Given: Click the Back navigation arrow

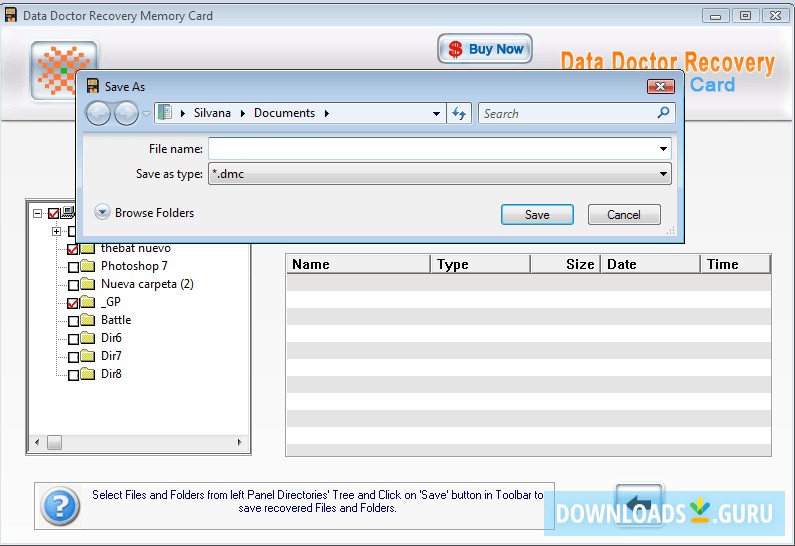Looking at the screenshot, I should [x=98, y=113].
